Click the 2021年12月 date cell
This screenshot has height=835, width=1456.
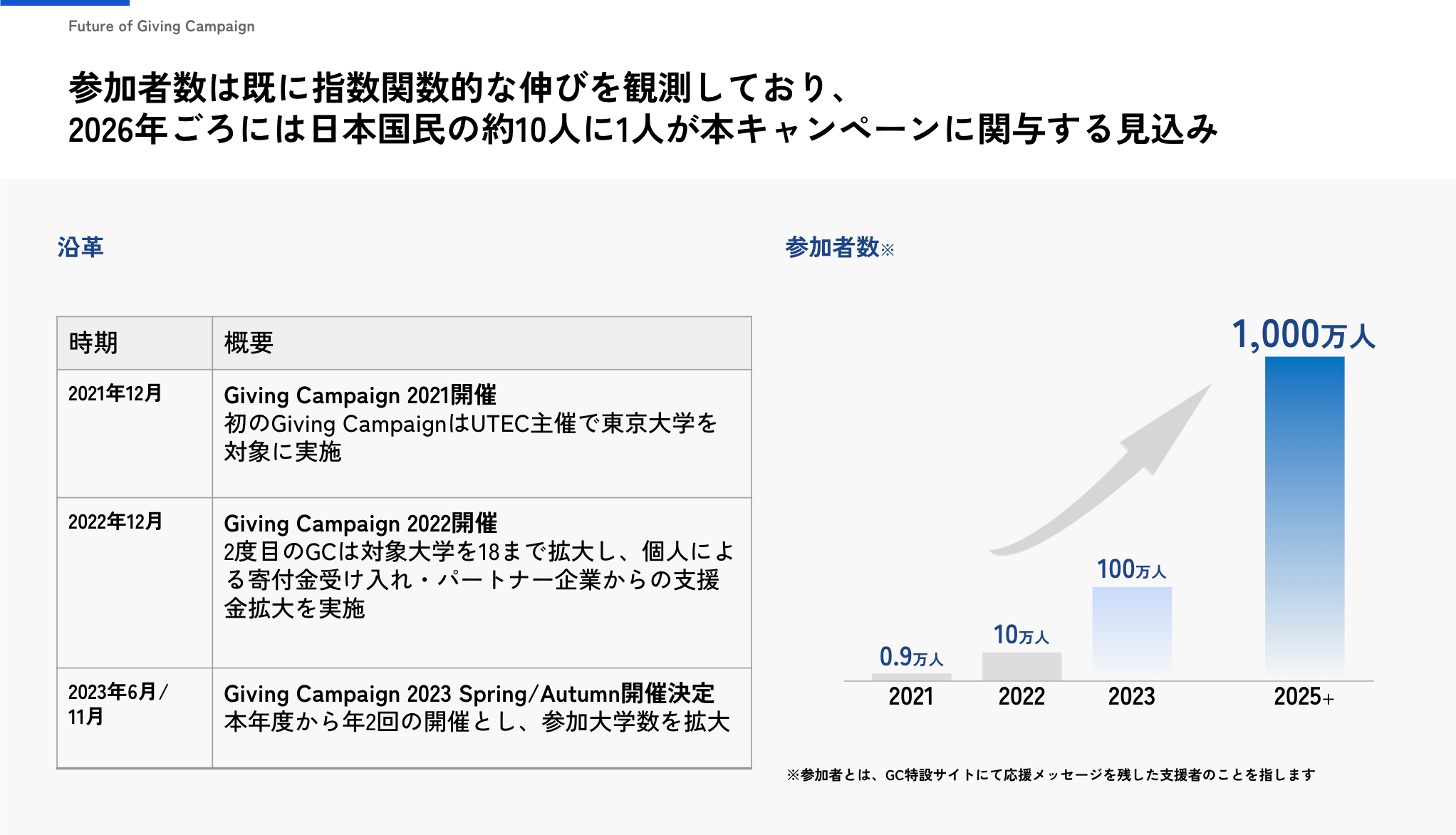[x=115, y=393]
